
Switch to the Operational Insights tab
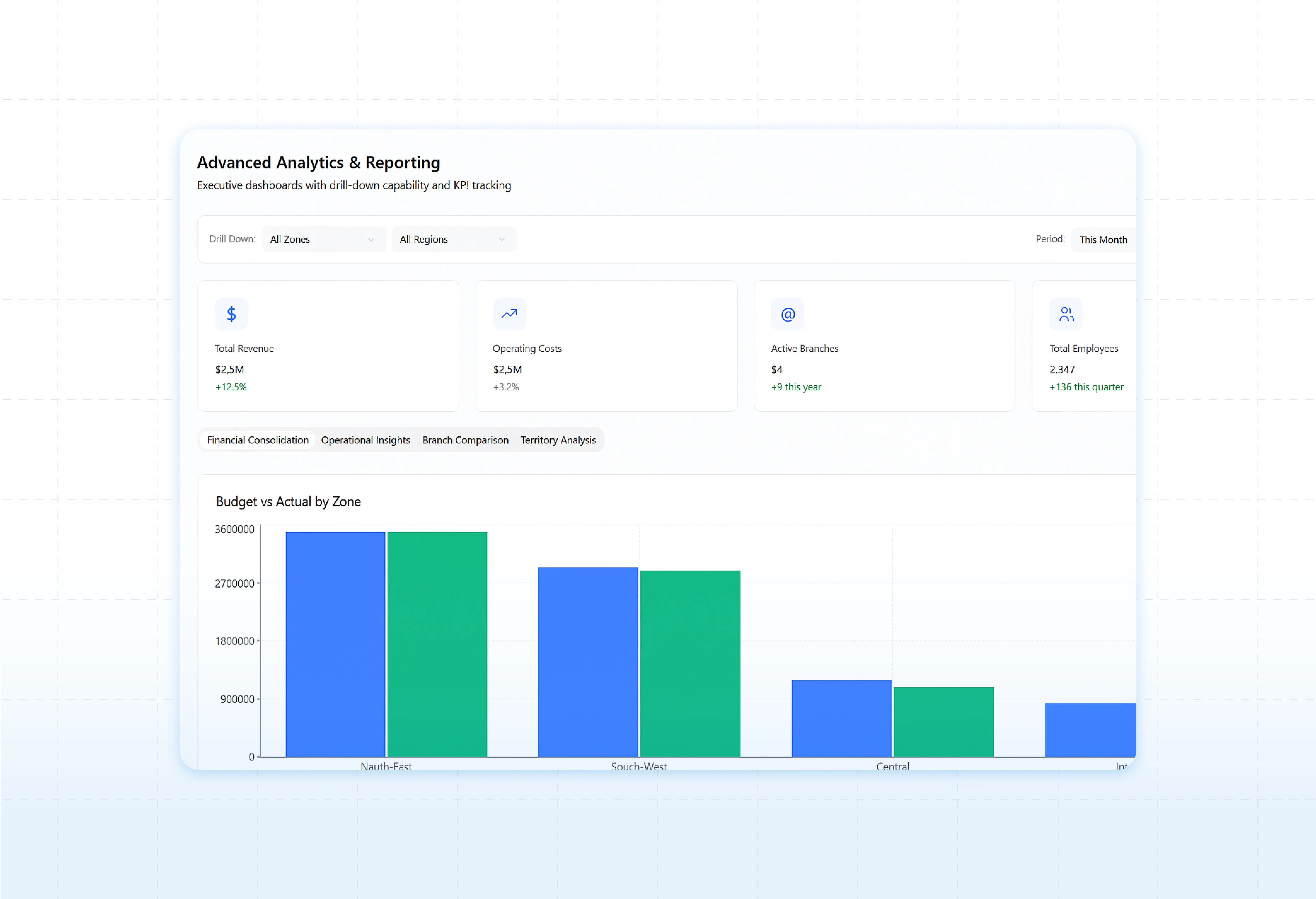coord(365,440)
